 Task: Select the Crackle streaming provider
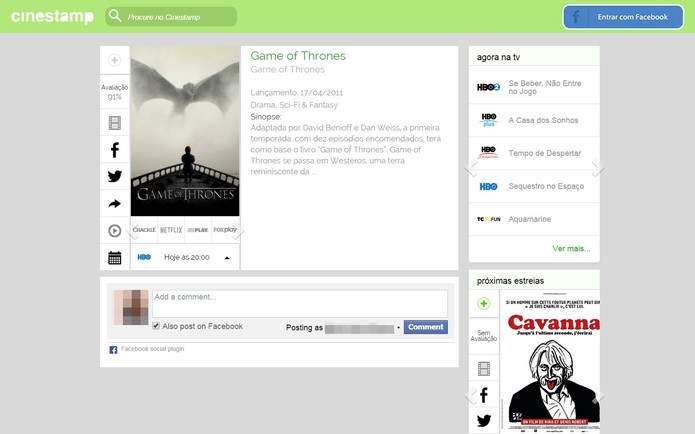tap(144, 230)
